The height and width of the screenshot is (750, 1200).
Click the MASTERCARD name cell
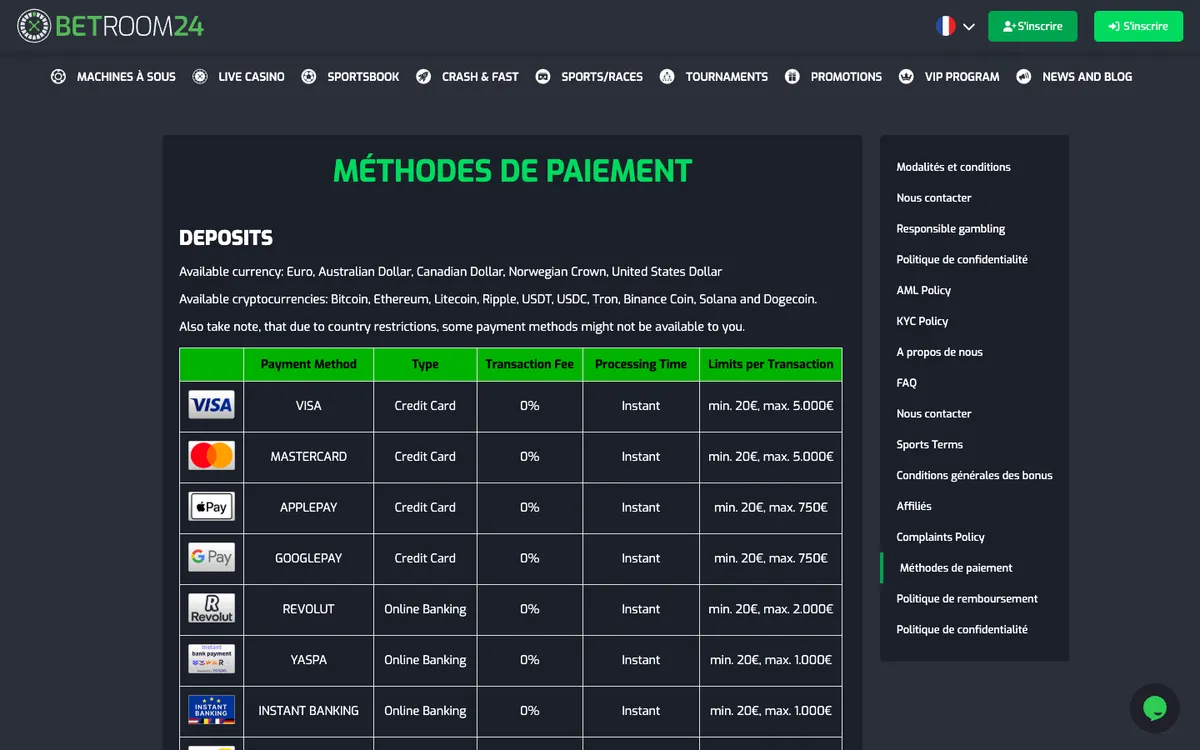308,456
